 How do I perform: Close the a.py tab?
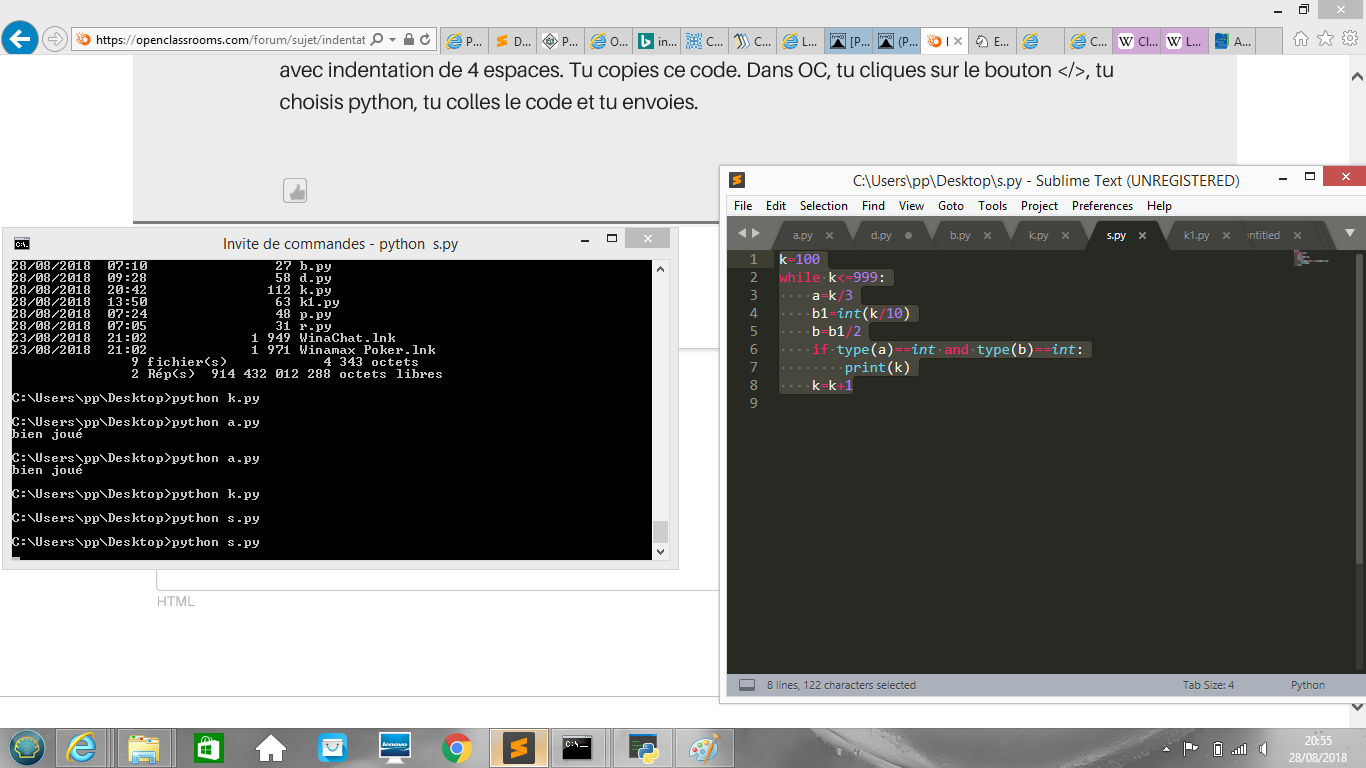point(829,236)
